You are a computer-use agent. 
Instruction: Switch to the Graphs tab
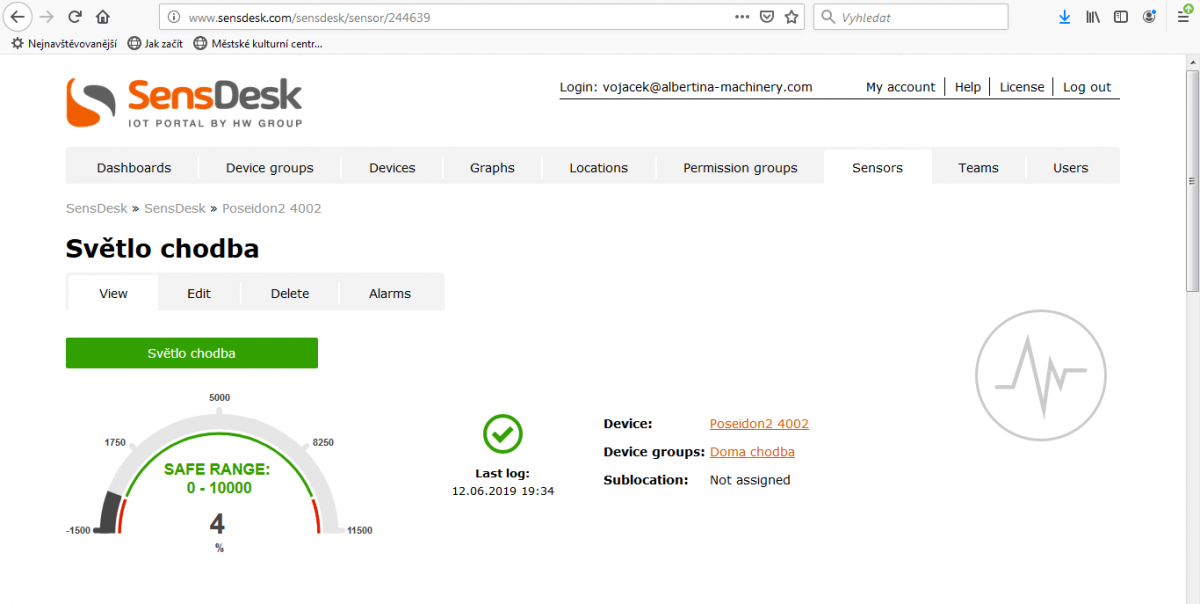click(x=492, y=168)
